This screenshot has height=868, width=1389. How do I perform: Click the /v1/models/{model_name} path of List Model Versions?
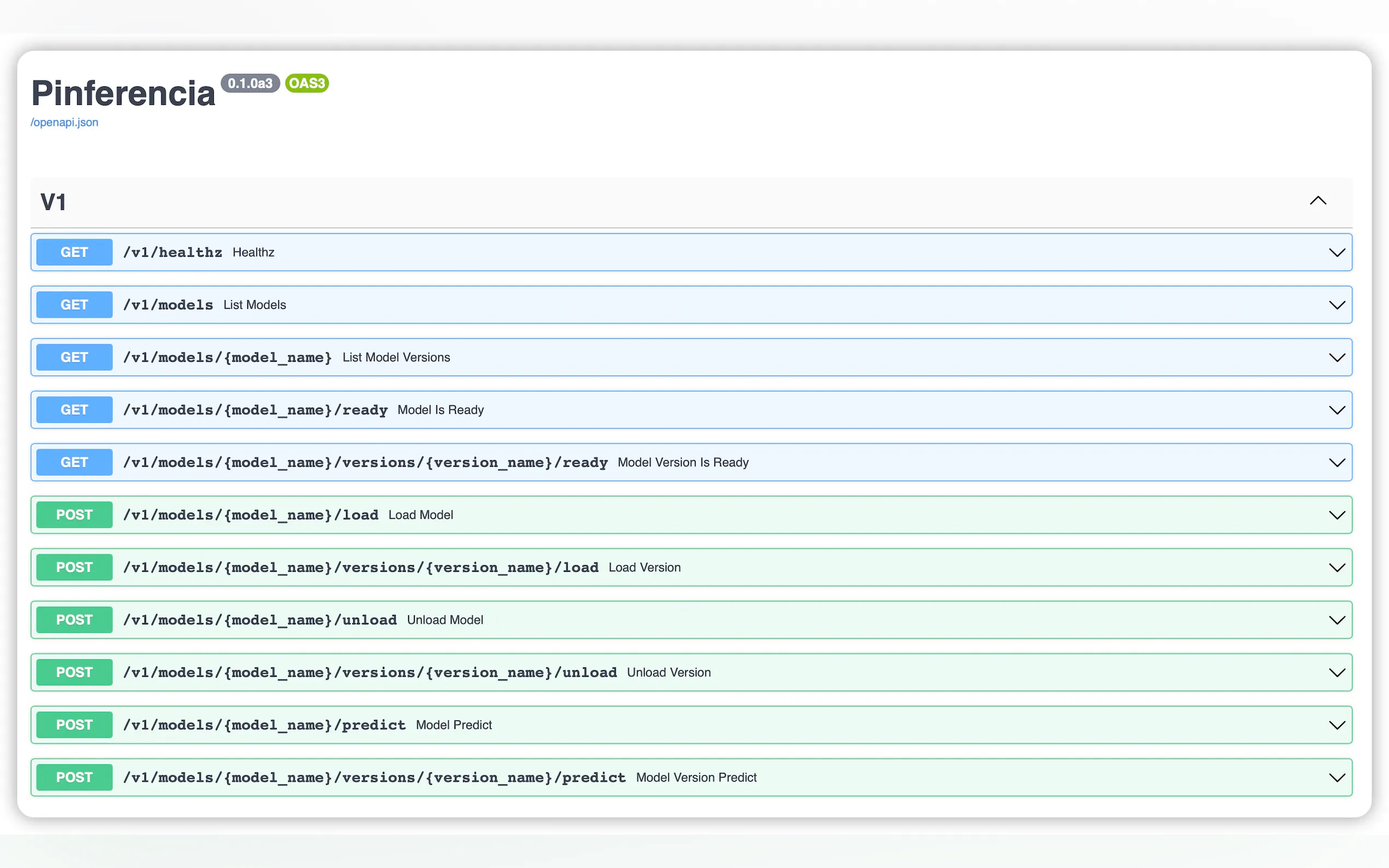(227, 357)
